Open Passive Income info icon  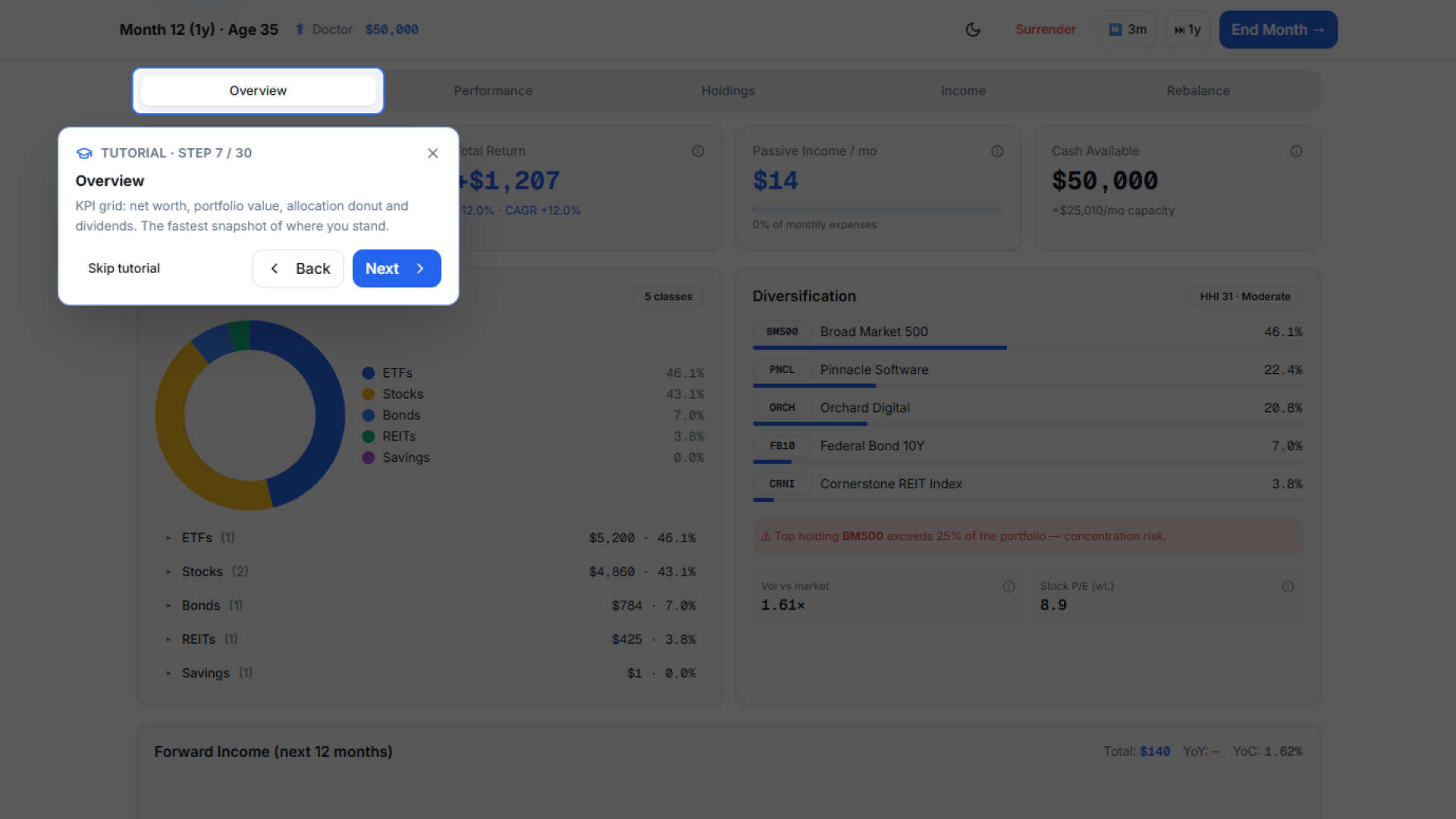point(997,151)
